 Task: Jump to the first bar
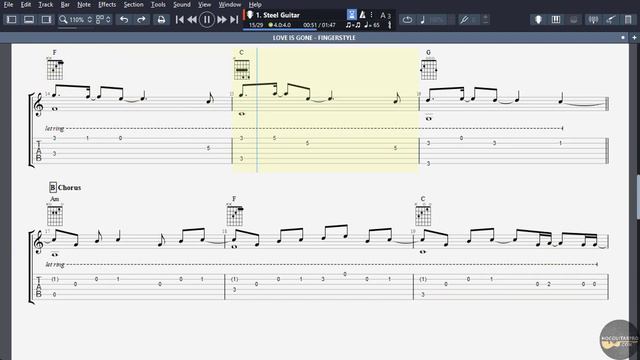click(x=180, y=20)
